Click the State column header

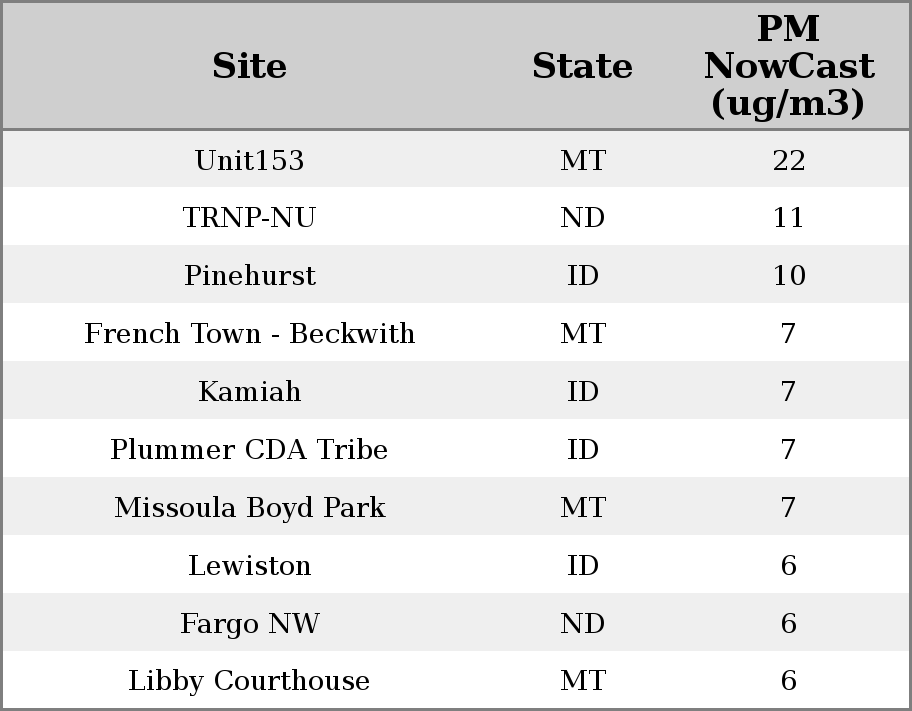582,67
